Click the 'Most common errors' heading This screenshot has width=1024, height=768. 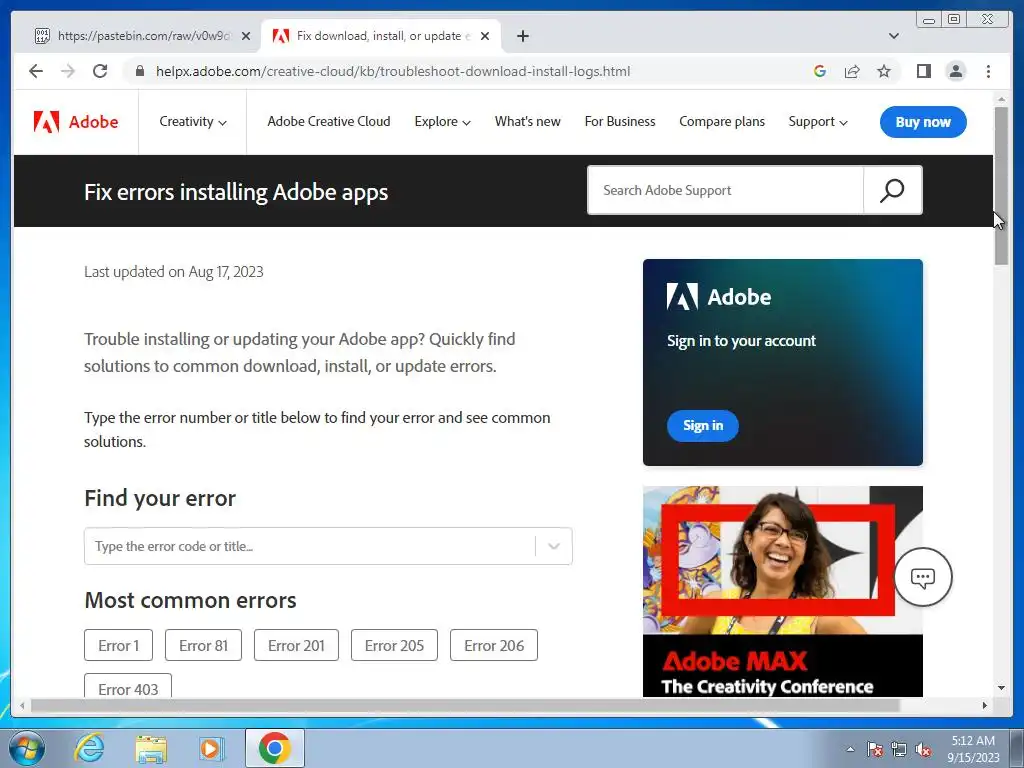click(x=190, y=600)
